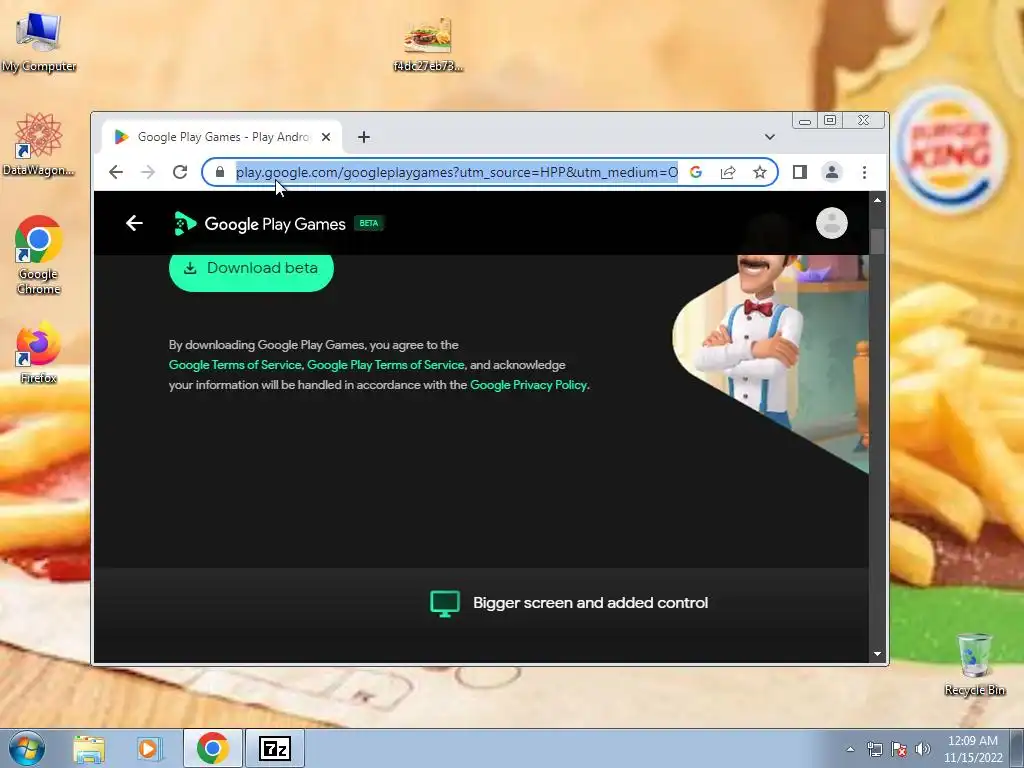Open Google Play Terms of Service link
The image size is (1024, 768).
click(x=385, y=365)
